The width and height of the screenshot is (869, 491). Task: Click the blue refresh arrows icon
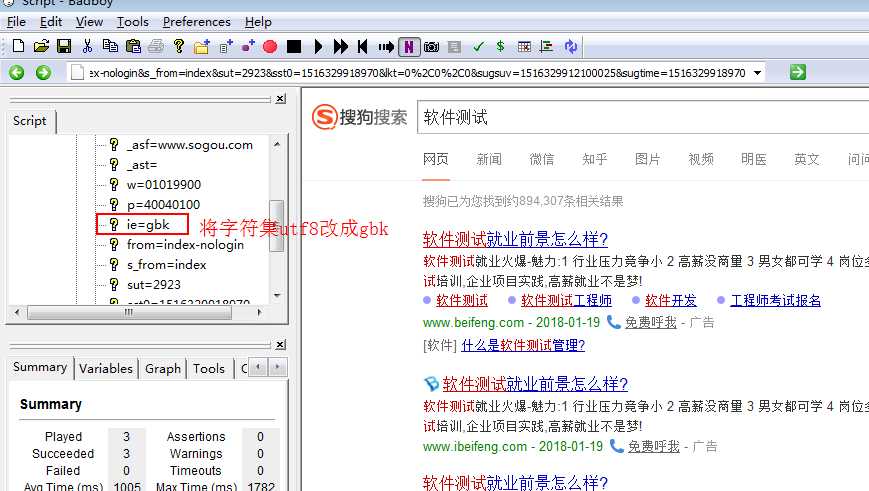click(570, 47)
